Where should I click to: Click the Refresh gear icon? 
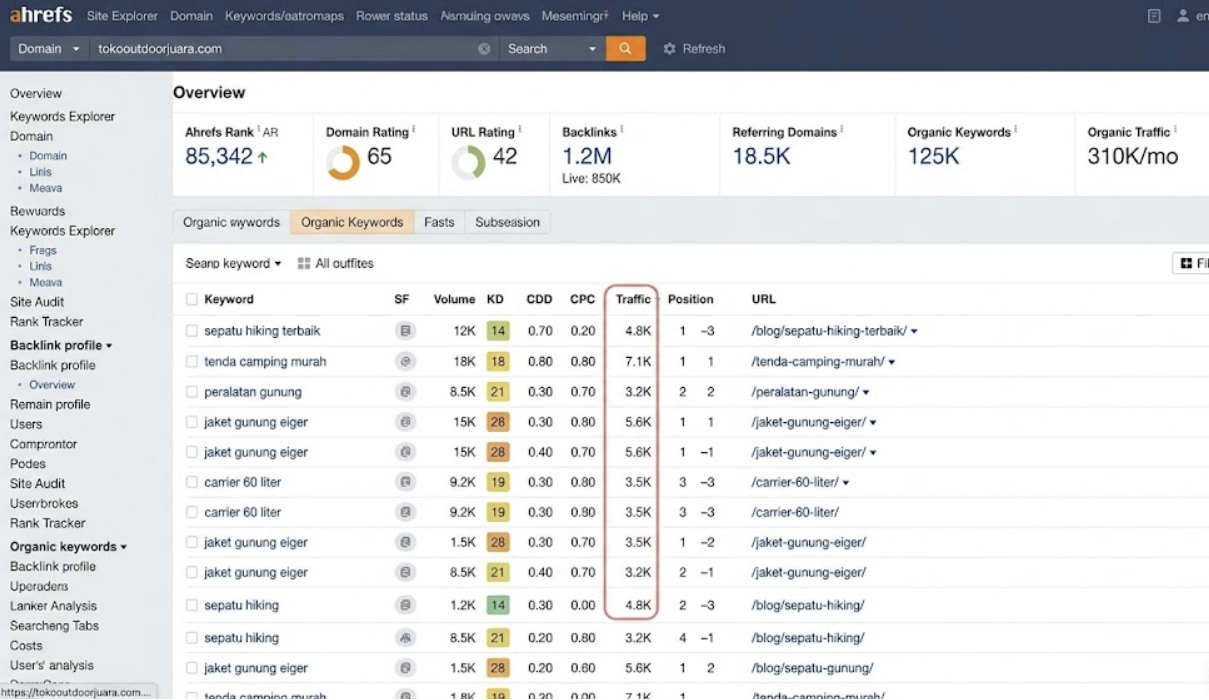click(x=670, y=48)
